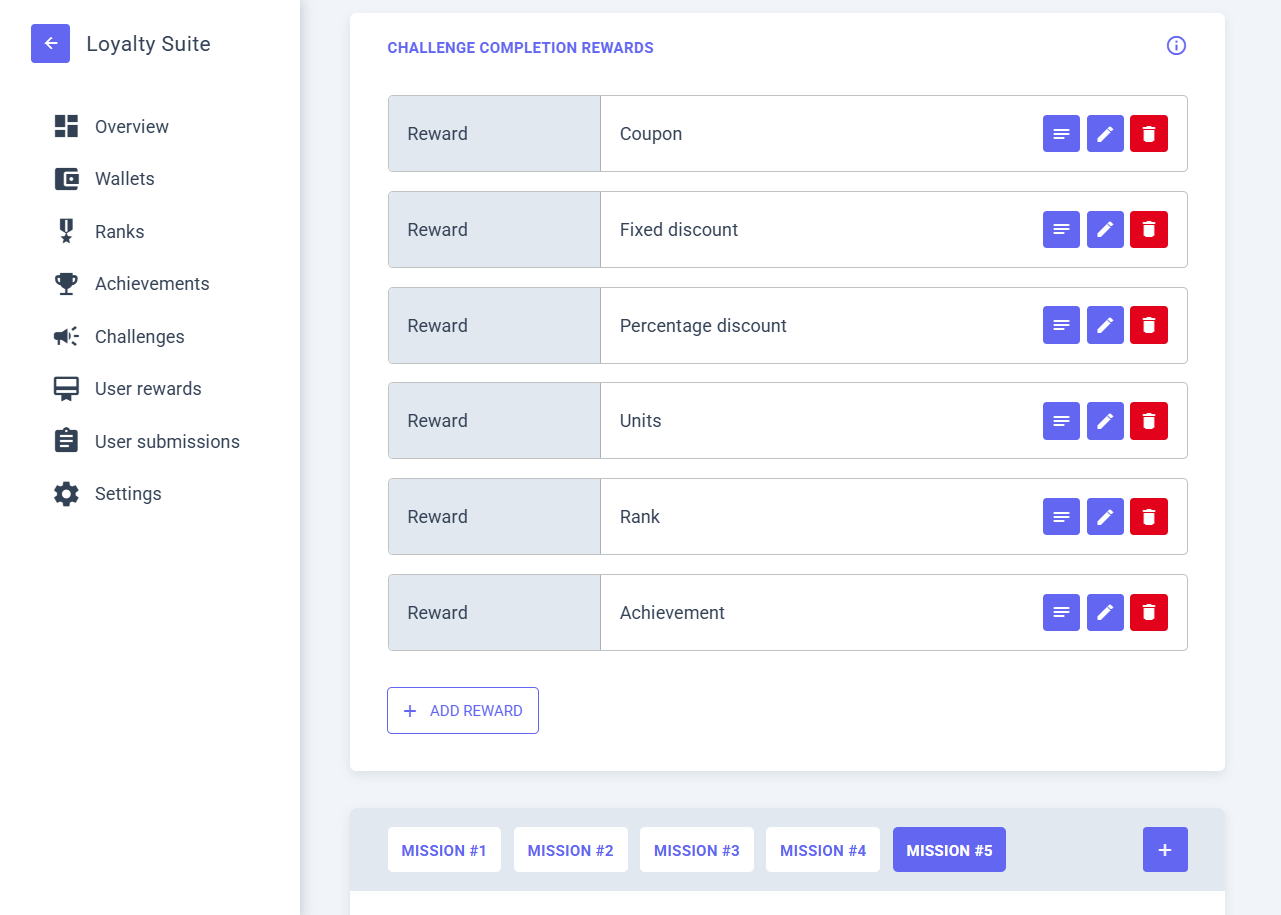
Task: Edit the Achievement reward
Action: coord(1105,612)
